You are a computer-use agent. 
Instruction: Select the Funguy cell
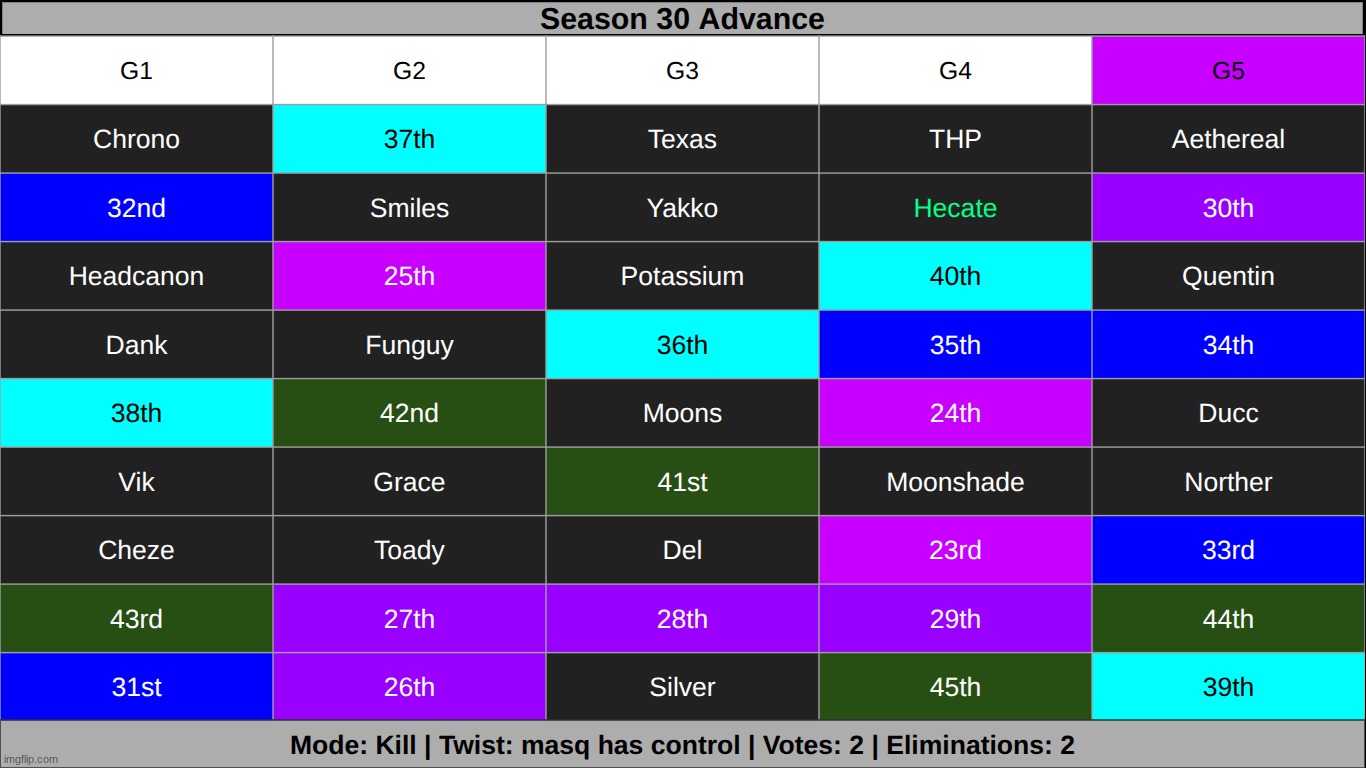coord(409,345)
